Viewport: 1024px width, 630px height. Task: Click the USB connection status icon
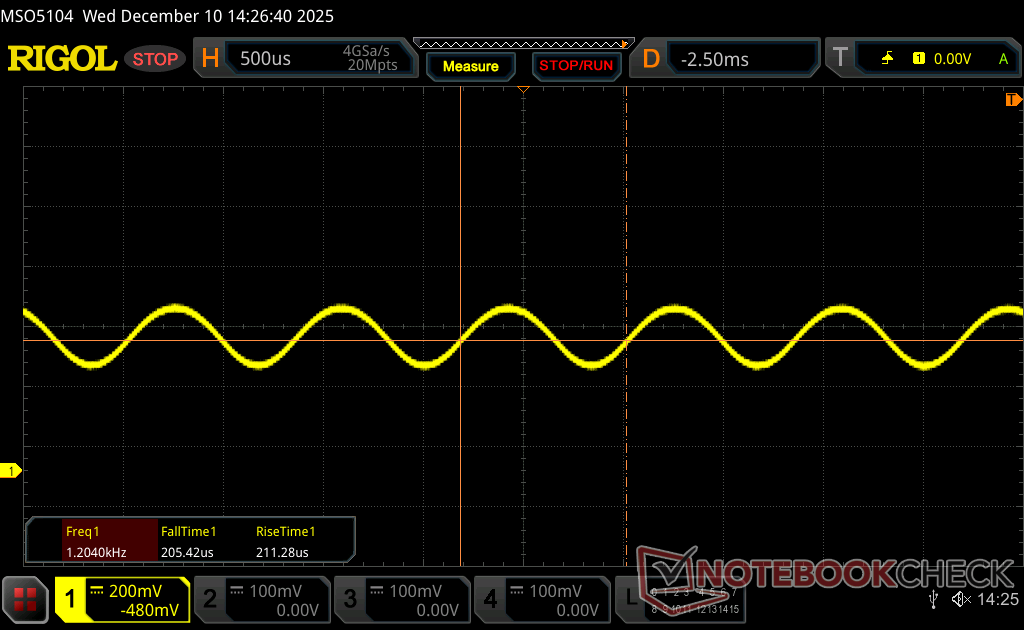coord(933,599)
